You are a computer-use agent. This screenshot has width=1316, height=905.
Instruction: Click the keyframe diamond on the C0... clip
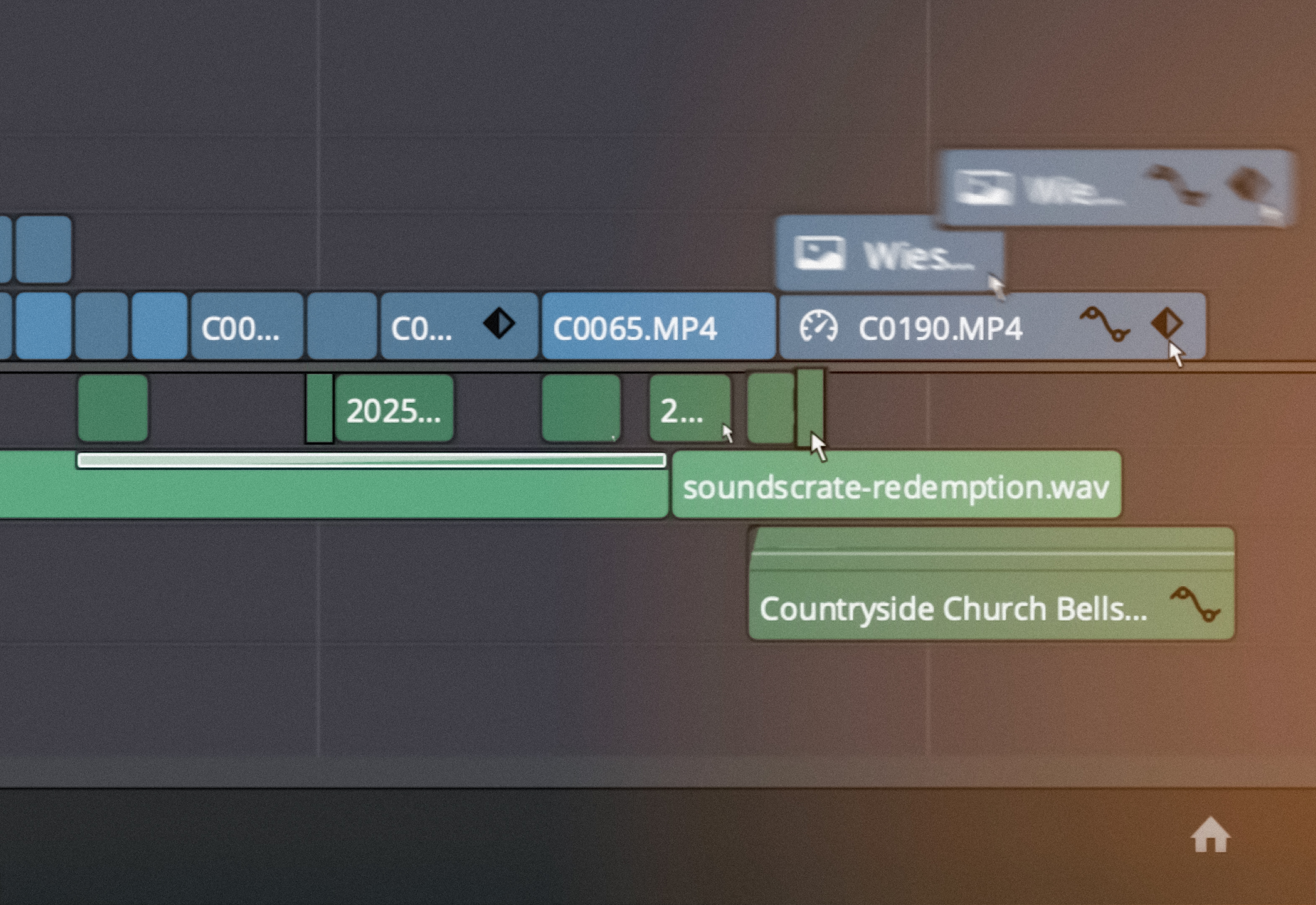(x=499, y=323)
